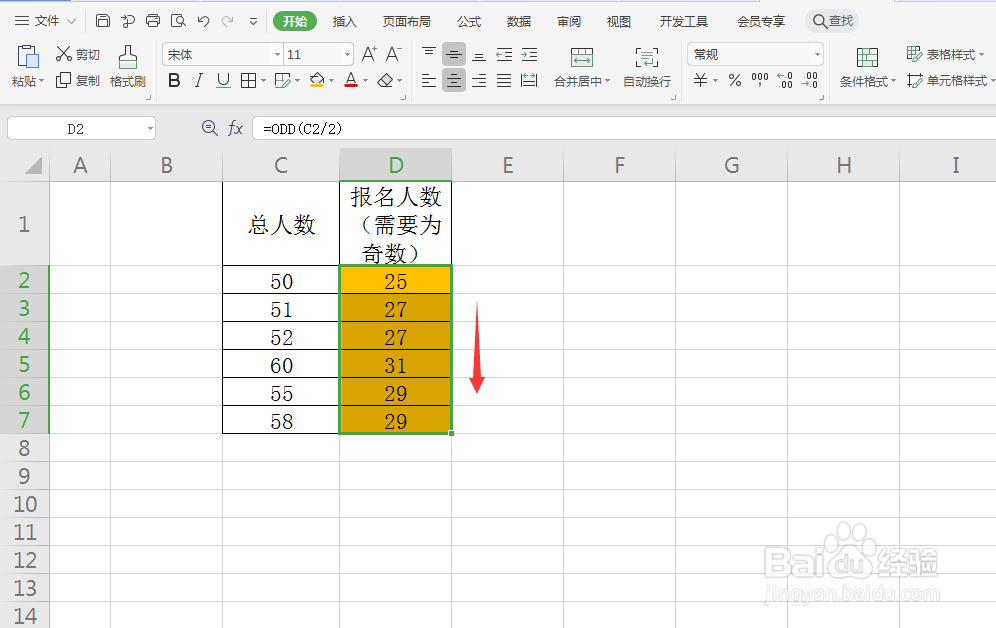Click Decrease Indent icon
This screenshot has width=996, height=628.
(x=504, y=55)
